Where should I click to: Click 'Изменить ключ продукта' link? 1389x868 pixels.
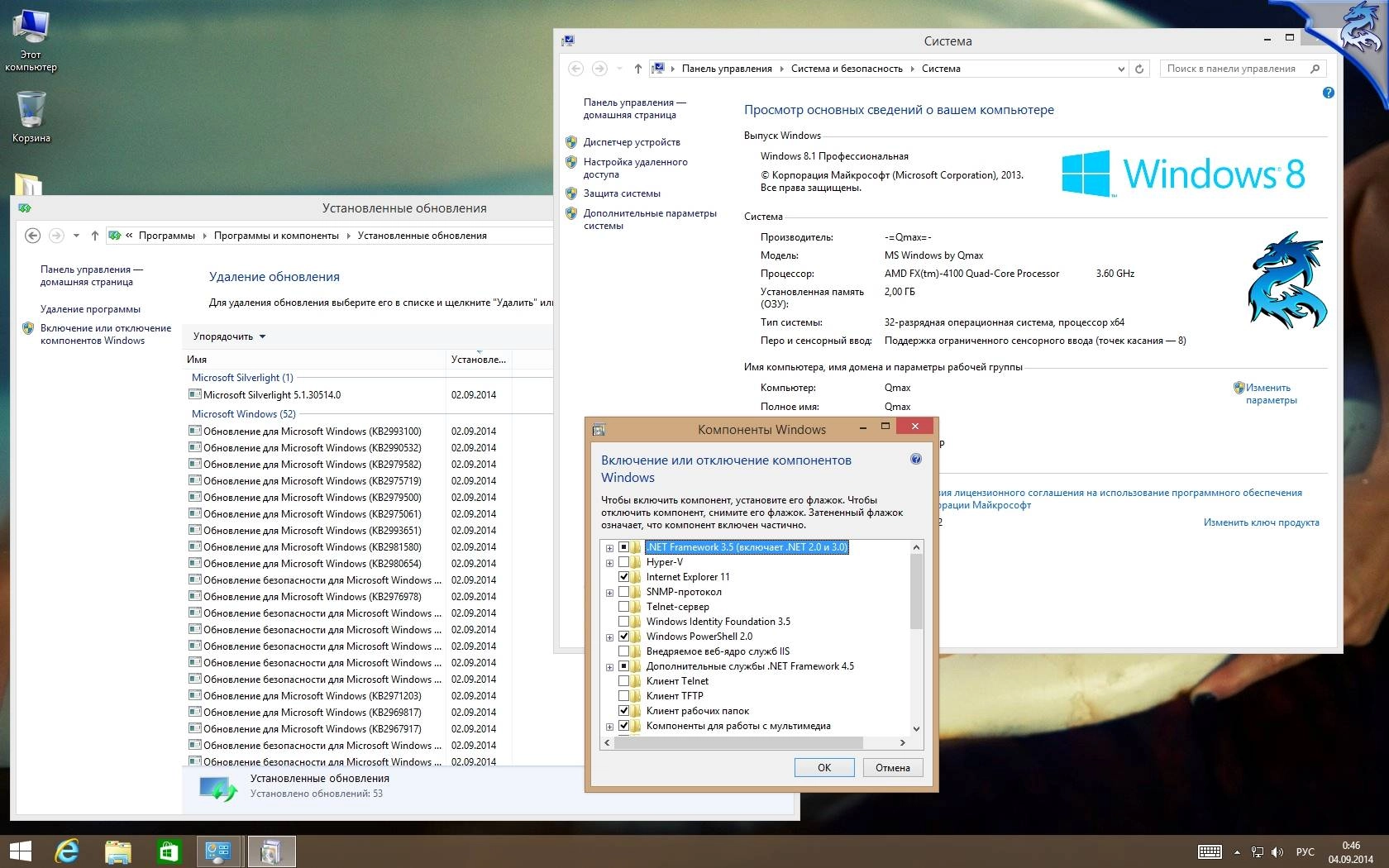point(1261,522)
